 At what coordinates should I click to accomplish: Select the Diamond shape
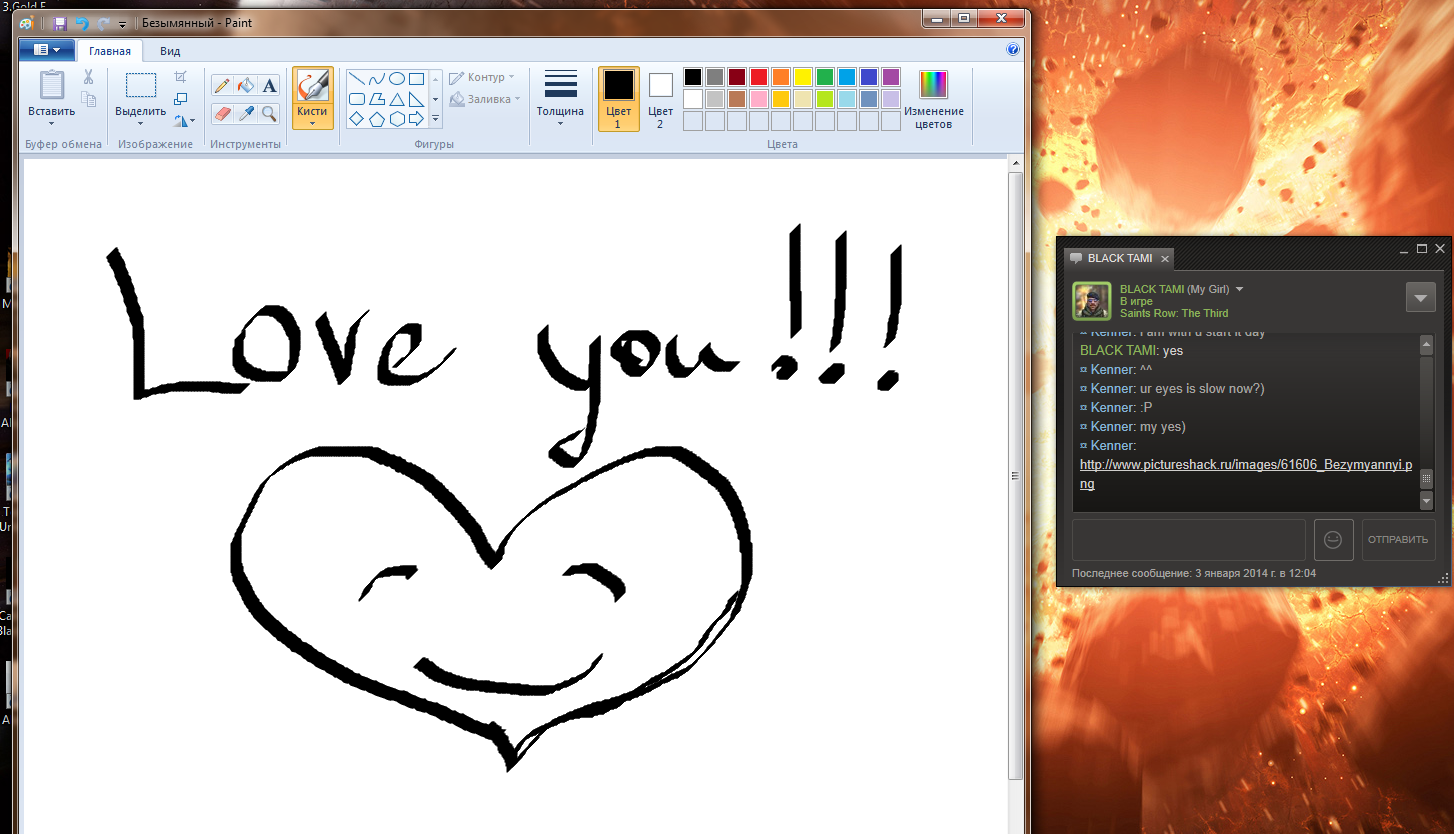point(356,119)
